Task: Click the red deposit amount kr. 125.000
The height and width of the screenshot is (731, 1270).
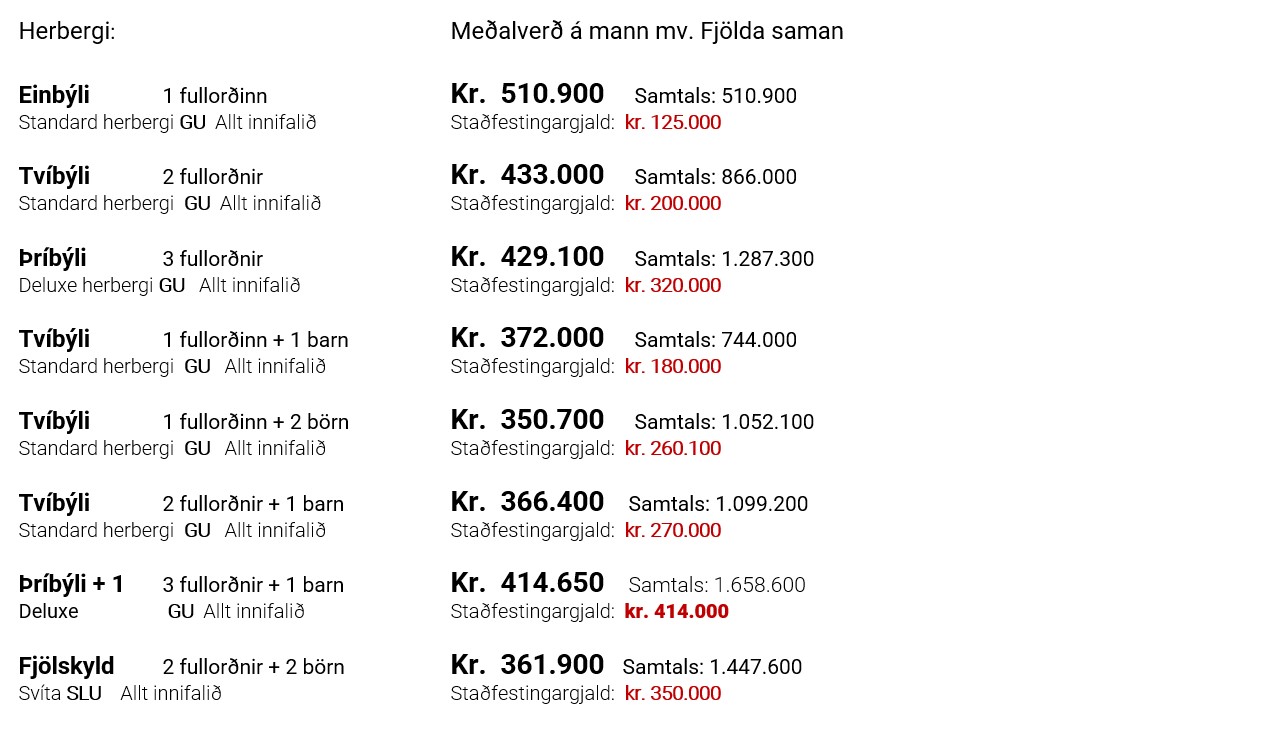Action: pos(672,123)
